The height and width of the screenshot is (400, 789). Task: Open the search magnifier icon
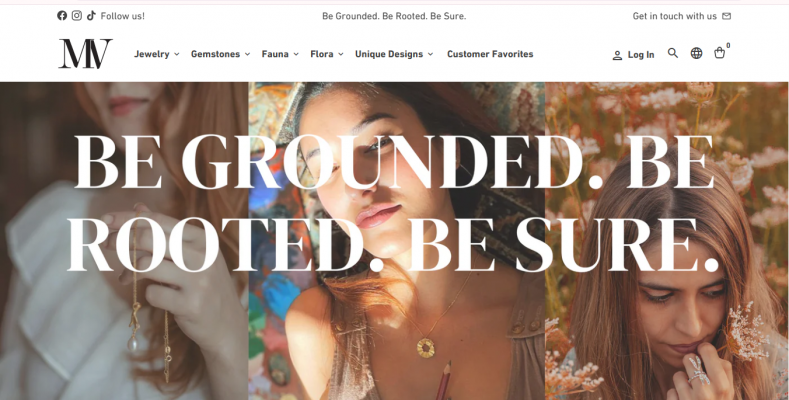[673, 54]
